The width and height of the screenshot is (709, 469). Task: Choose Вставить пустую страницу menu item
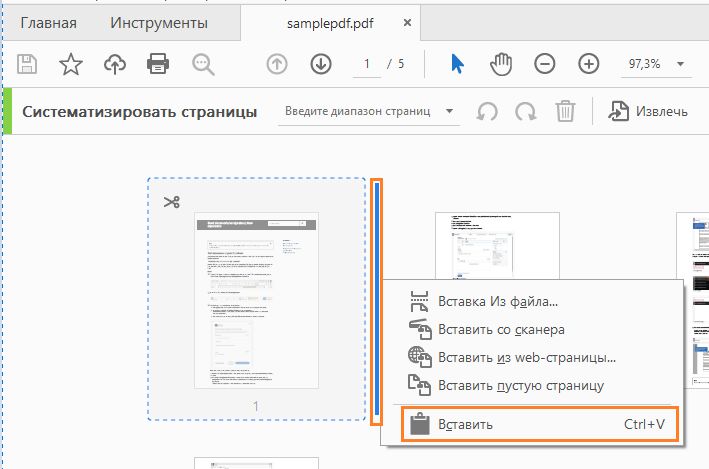(x=533, y=385)
